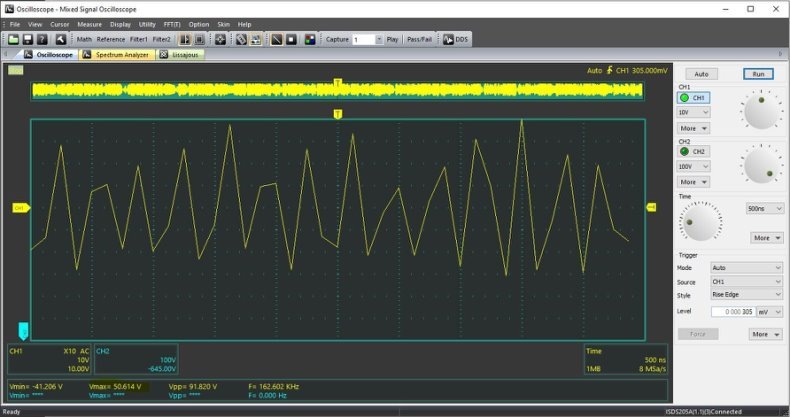Click the icon right of the ruler
This screenshot has height=417, width=790.
[x=256, y=39]
